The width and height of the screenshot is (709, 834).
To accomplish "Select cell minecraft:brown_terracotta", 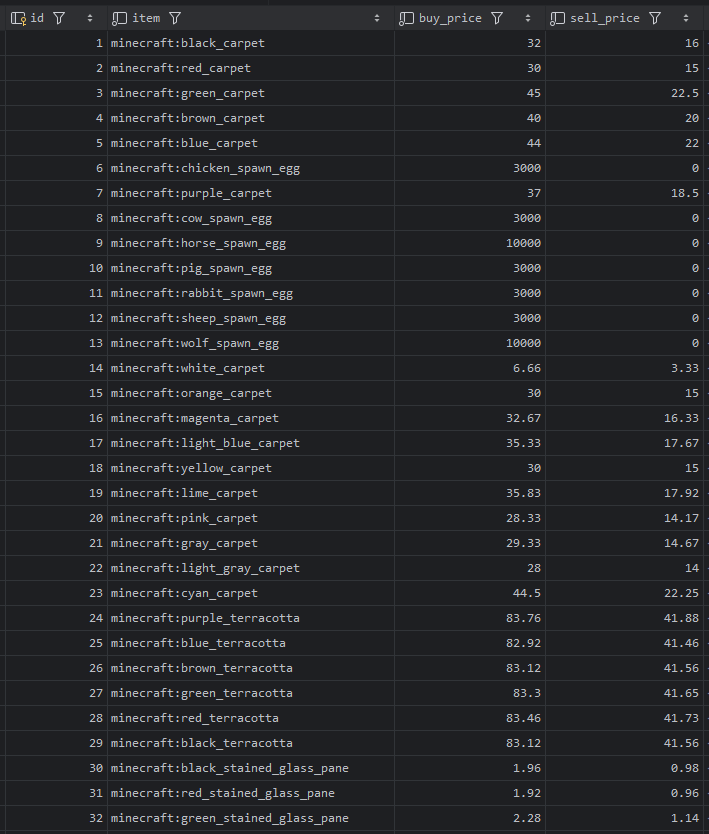I will tap(251, 668).
